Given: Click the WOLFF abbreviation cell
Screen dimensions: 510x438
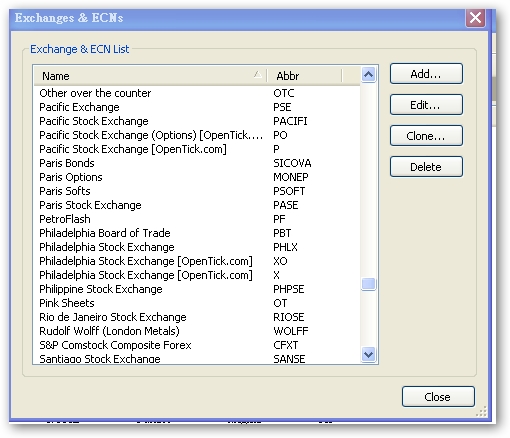Looking at the screenshot, I should tap(291, 331).
